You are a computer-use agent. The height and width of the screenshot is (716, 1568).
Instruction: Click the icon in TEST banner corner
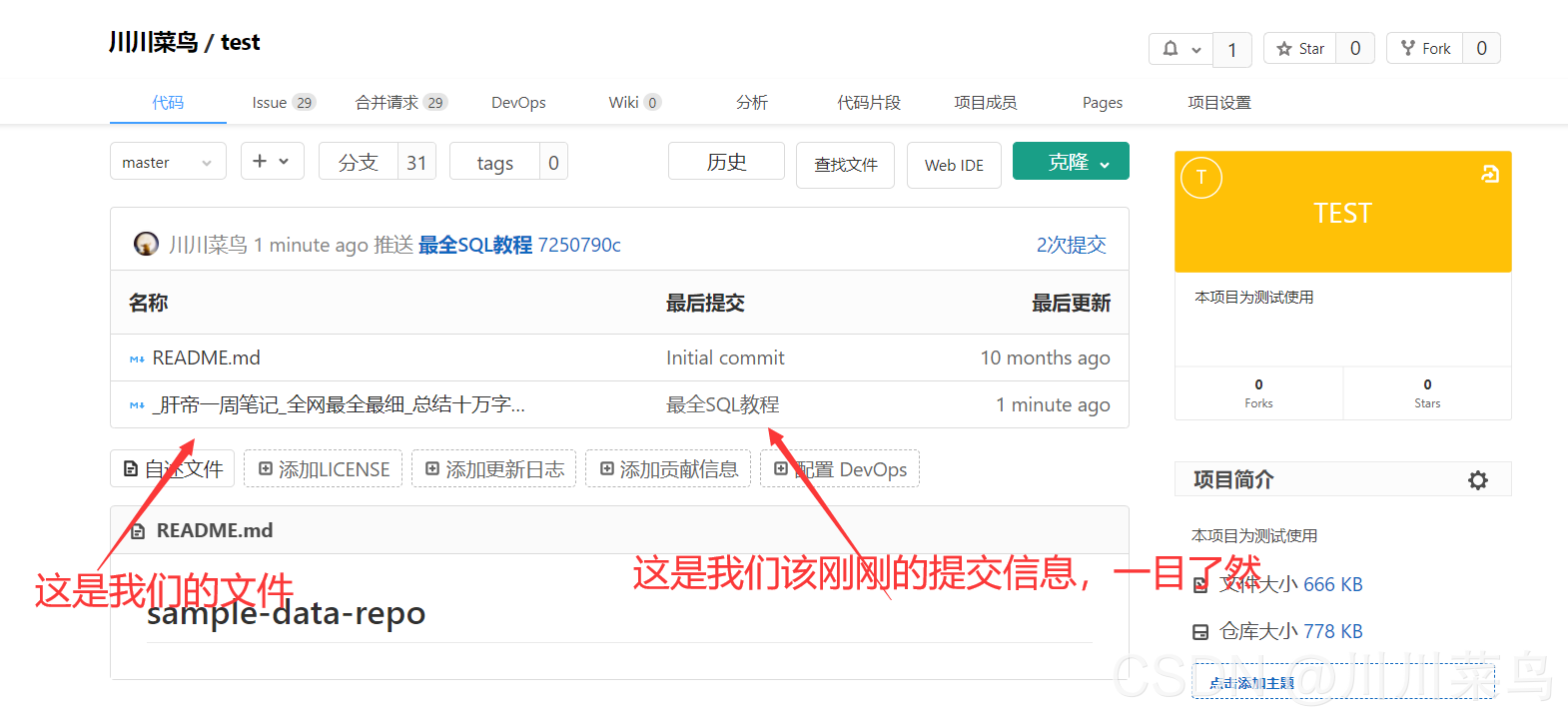(1489, 175)
